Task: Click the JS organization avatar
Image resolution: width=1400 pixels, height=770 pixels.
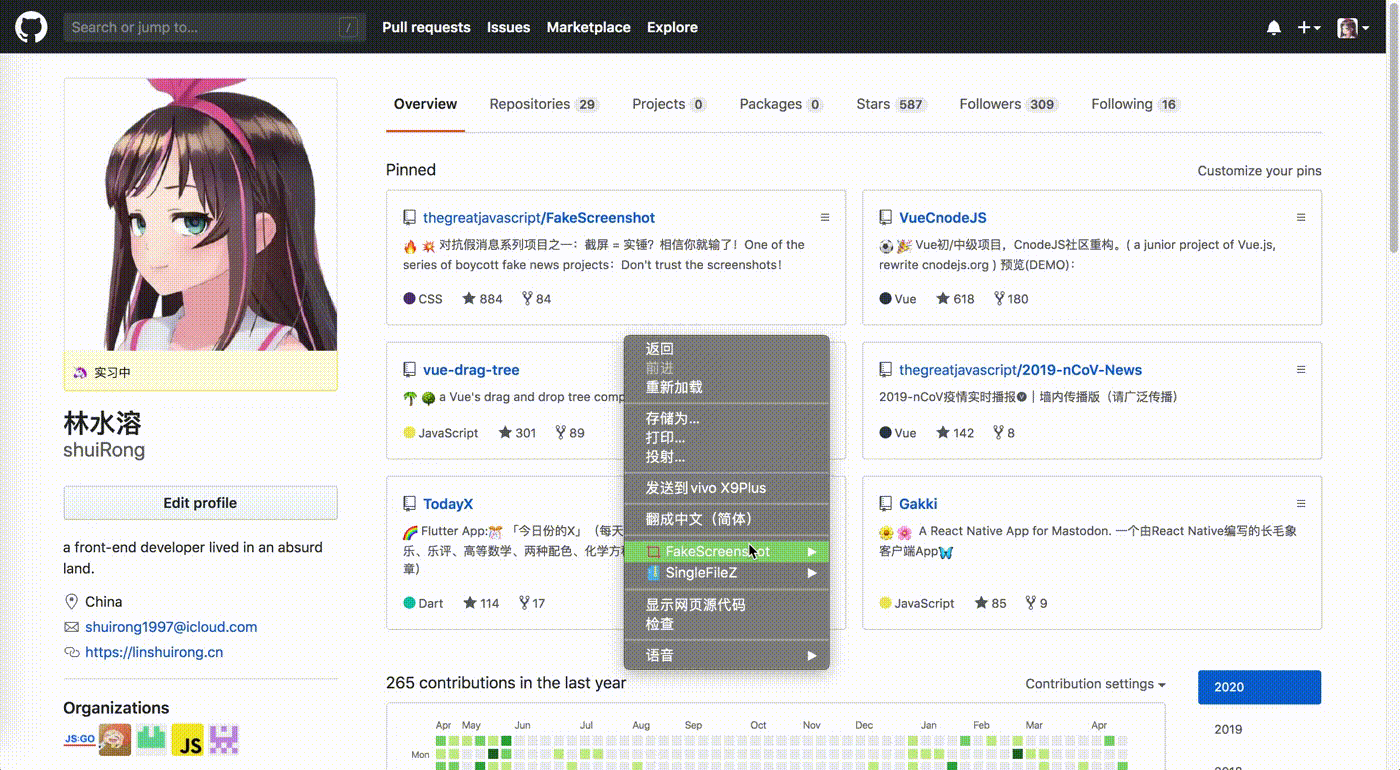Action: pyautogui.click(x=187, y=740)
